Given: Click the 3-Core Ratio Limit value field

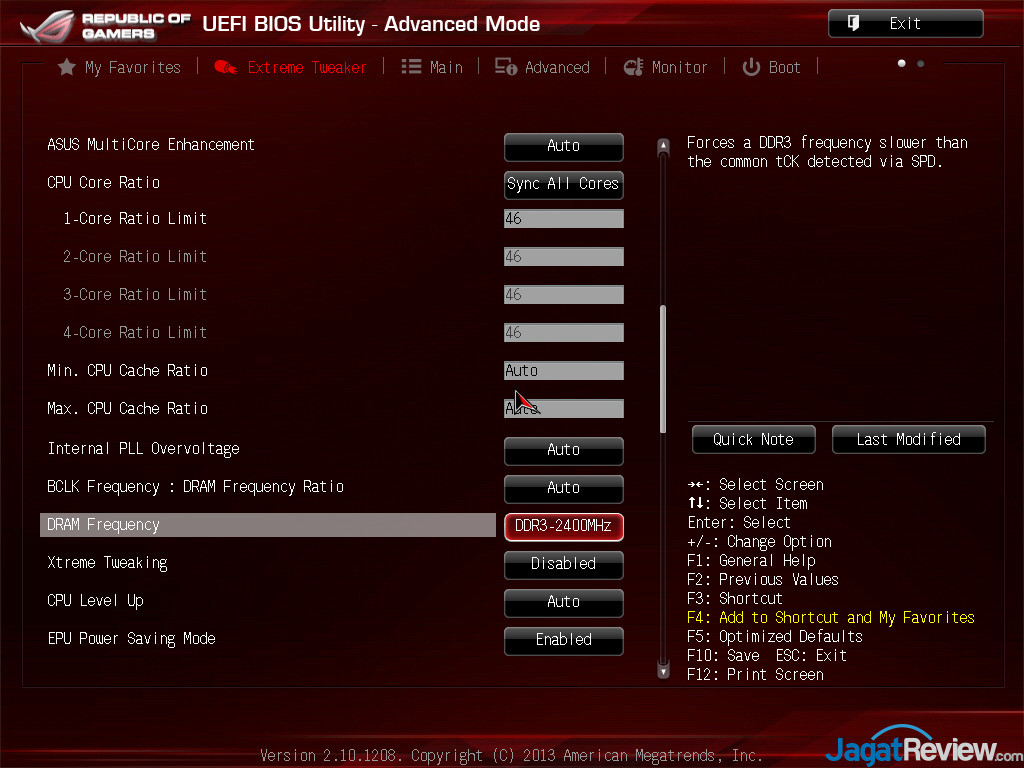Looking at the screenshot, I should point(564,295).
